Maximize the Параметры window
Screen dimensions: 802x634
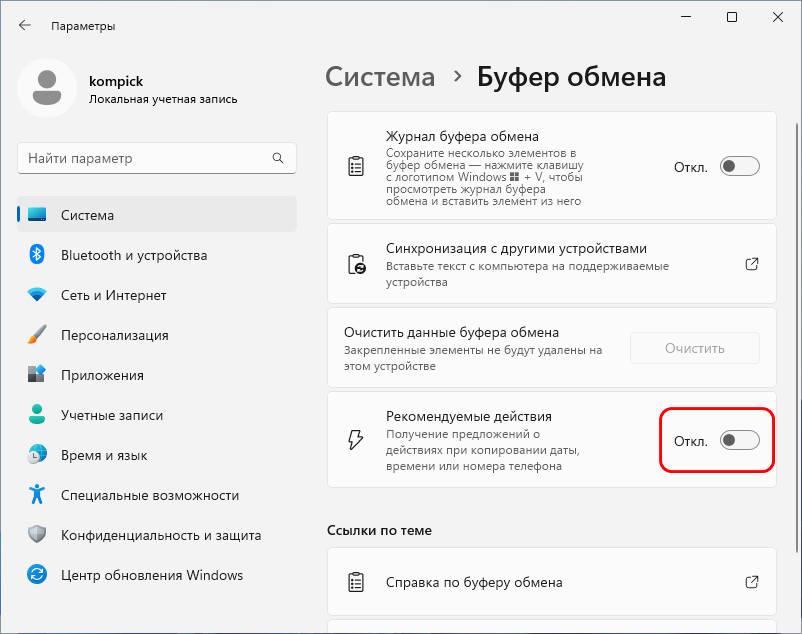point(732,17)
